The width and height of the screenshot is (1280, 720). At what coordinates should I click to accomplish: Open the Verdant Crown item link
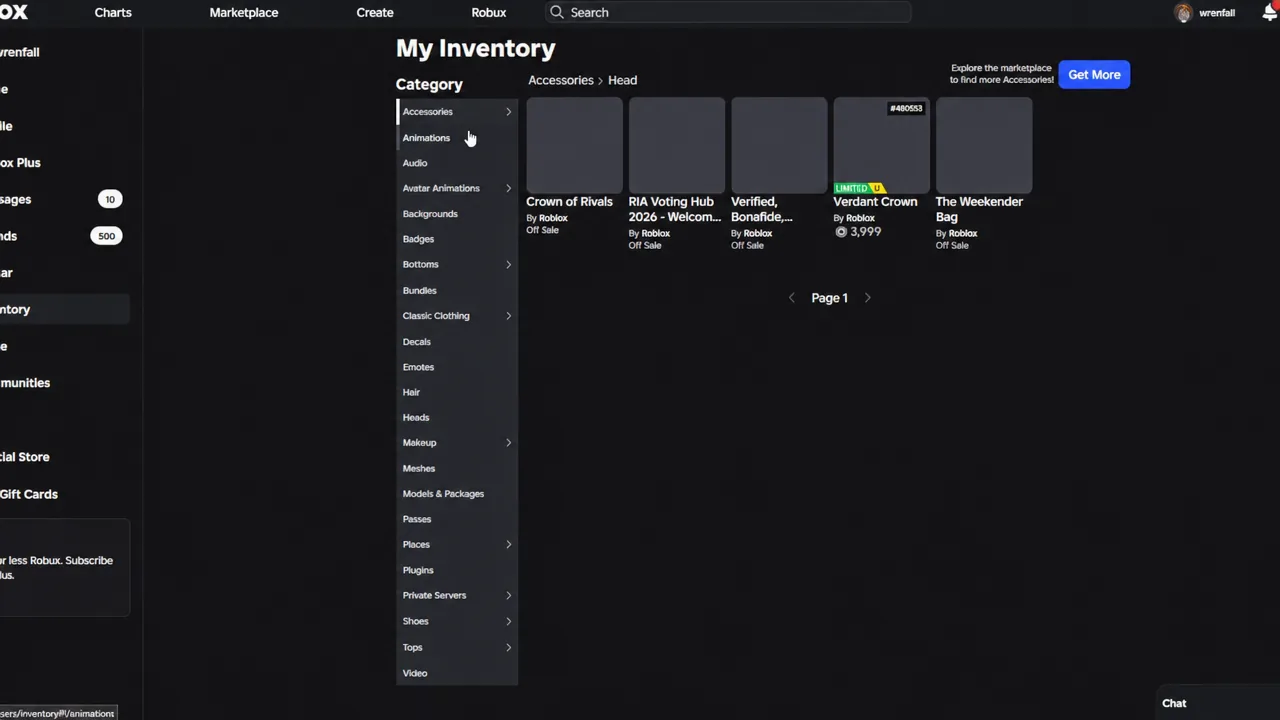tap(875, 201)
